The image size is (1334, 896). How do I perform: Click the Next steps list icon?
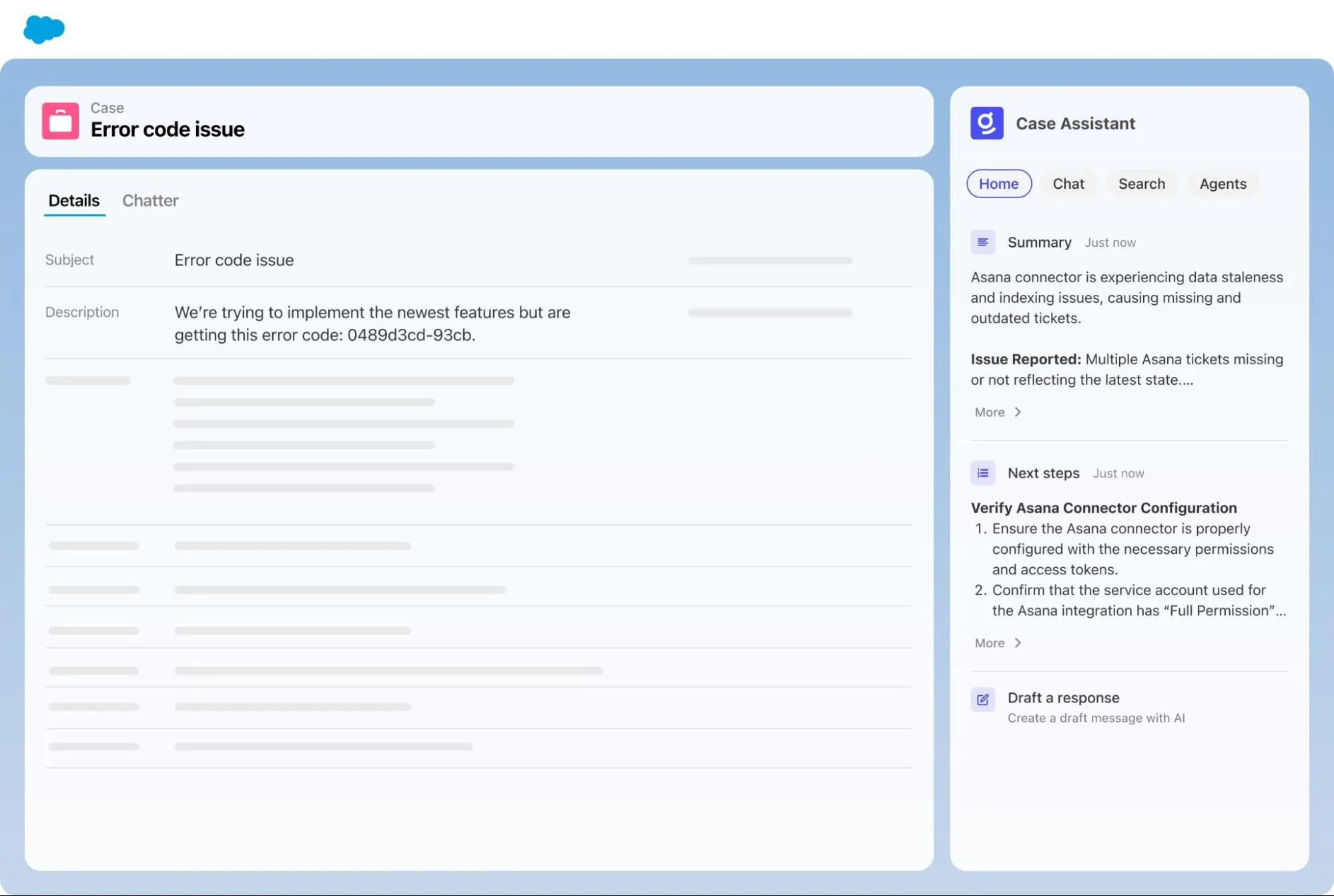(x=982, y=473)
